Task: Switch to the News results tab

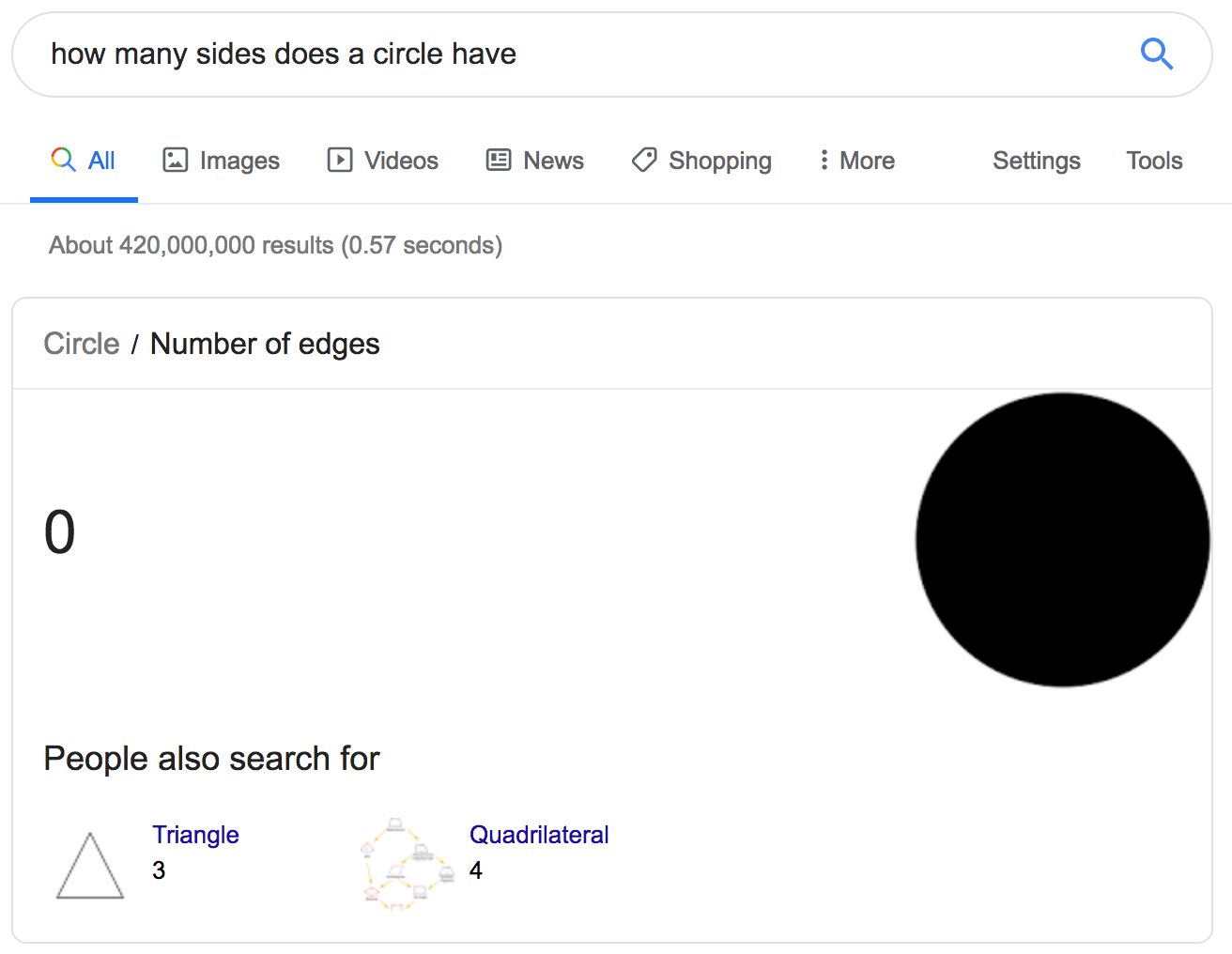Action: pyautogui.click(x=535, y=161)
